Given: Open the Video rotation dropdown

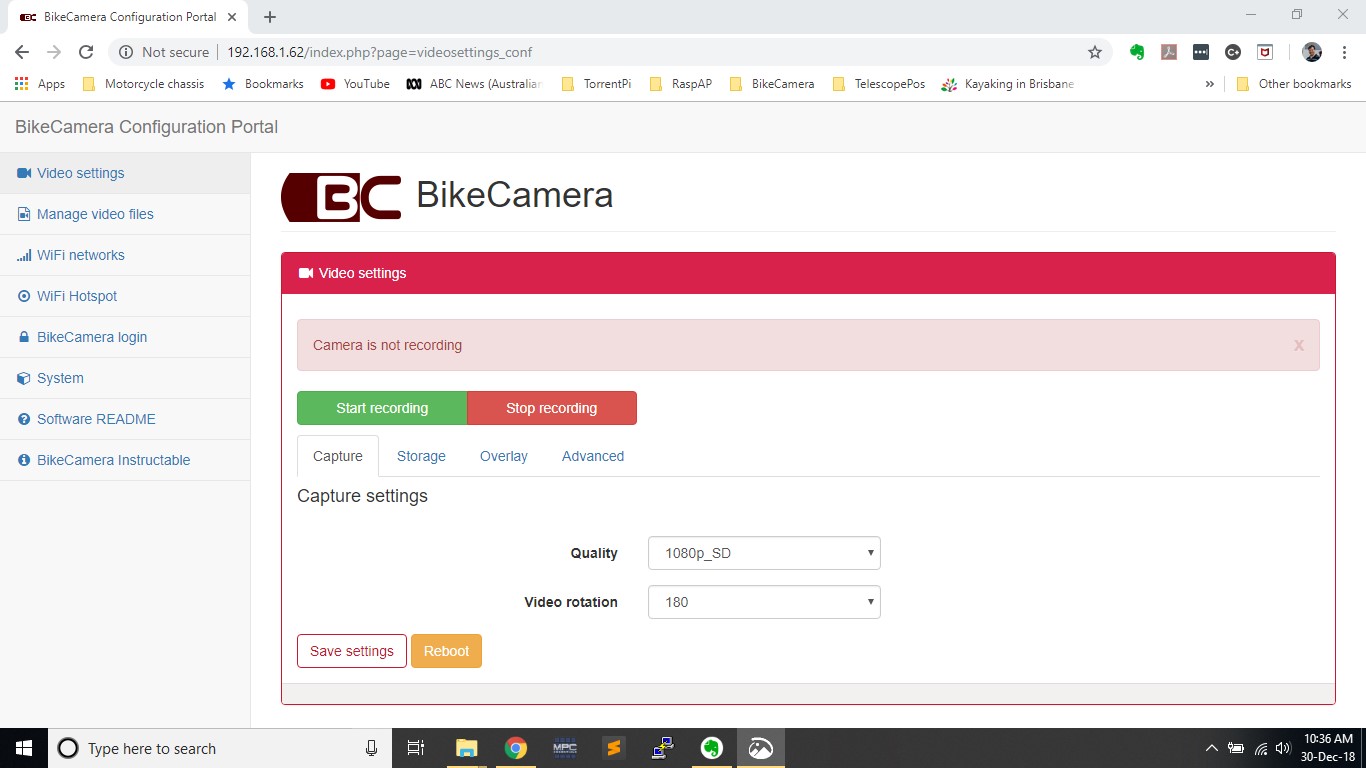Looking at the screenshot, I should [x=764, y=602].
